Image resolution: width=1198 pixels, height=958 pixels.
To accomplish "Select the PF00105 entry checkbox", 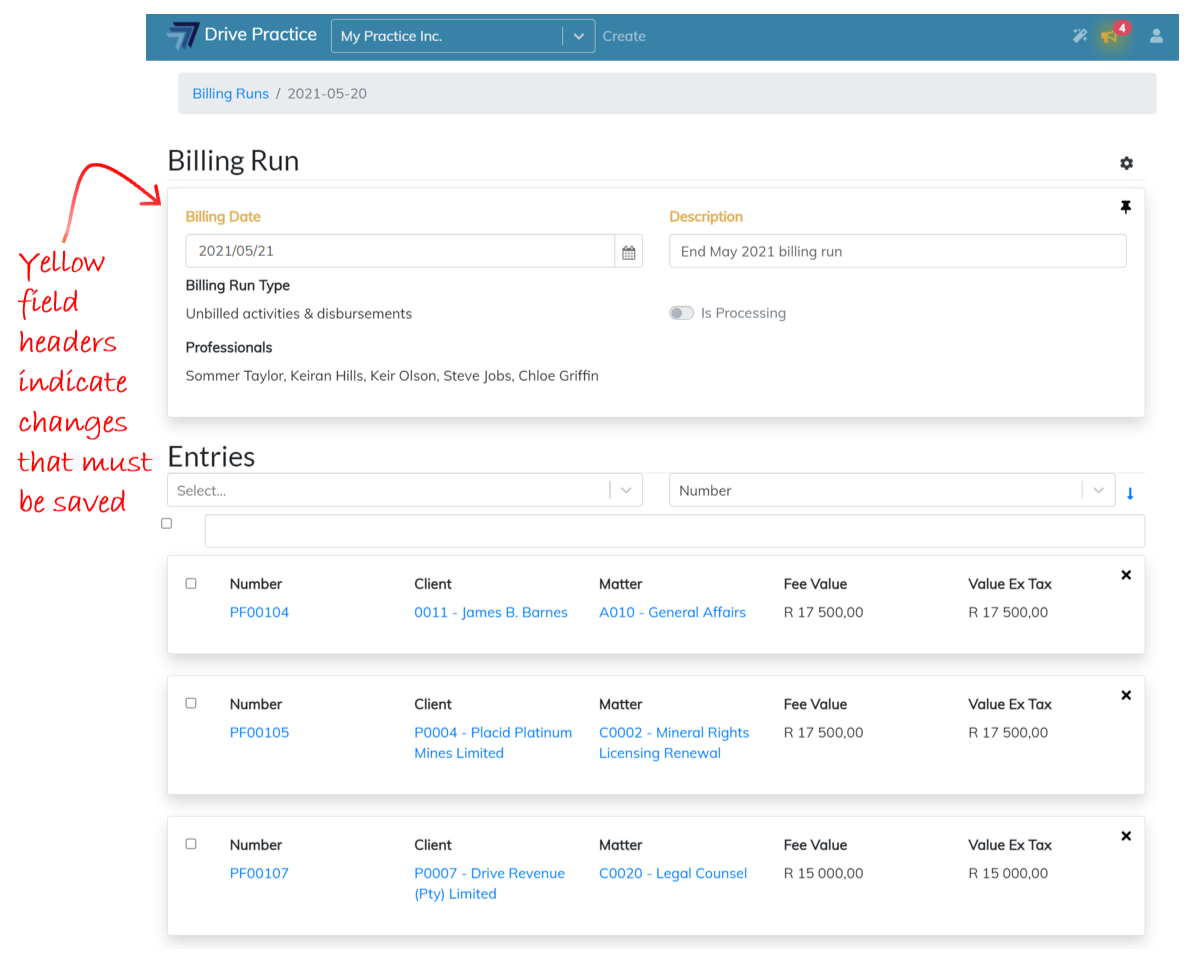I will [191, 703].
